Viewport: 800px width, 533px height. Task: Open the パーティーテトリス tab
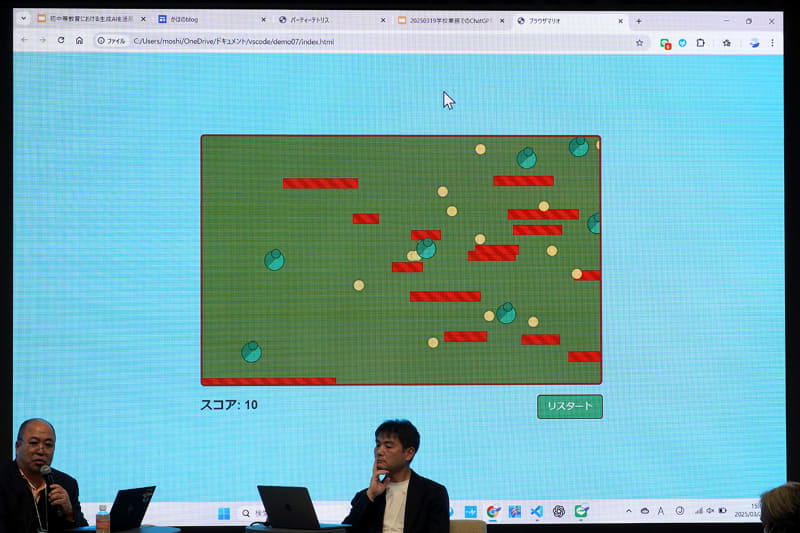[332, 20]
